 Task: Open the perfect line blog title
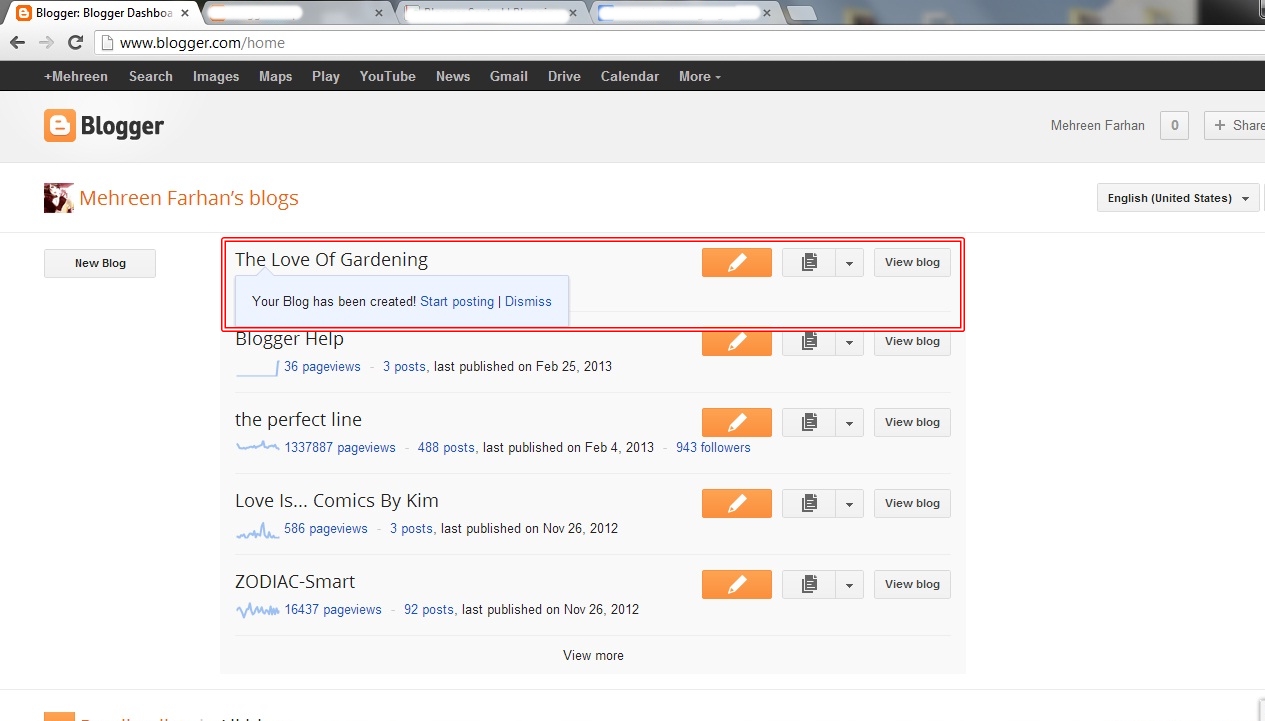pyautogui.click(x=298, y=420)
